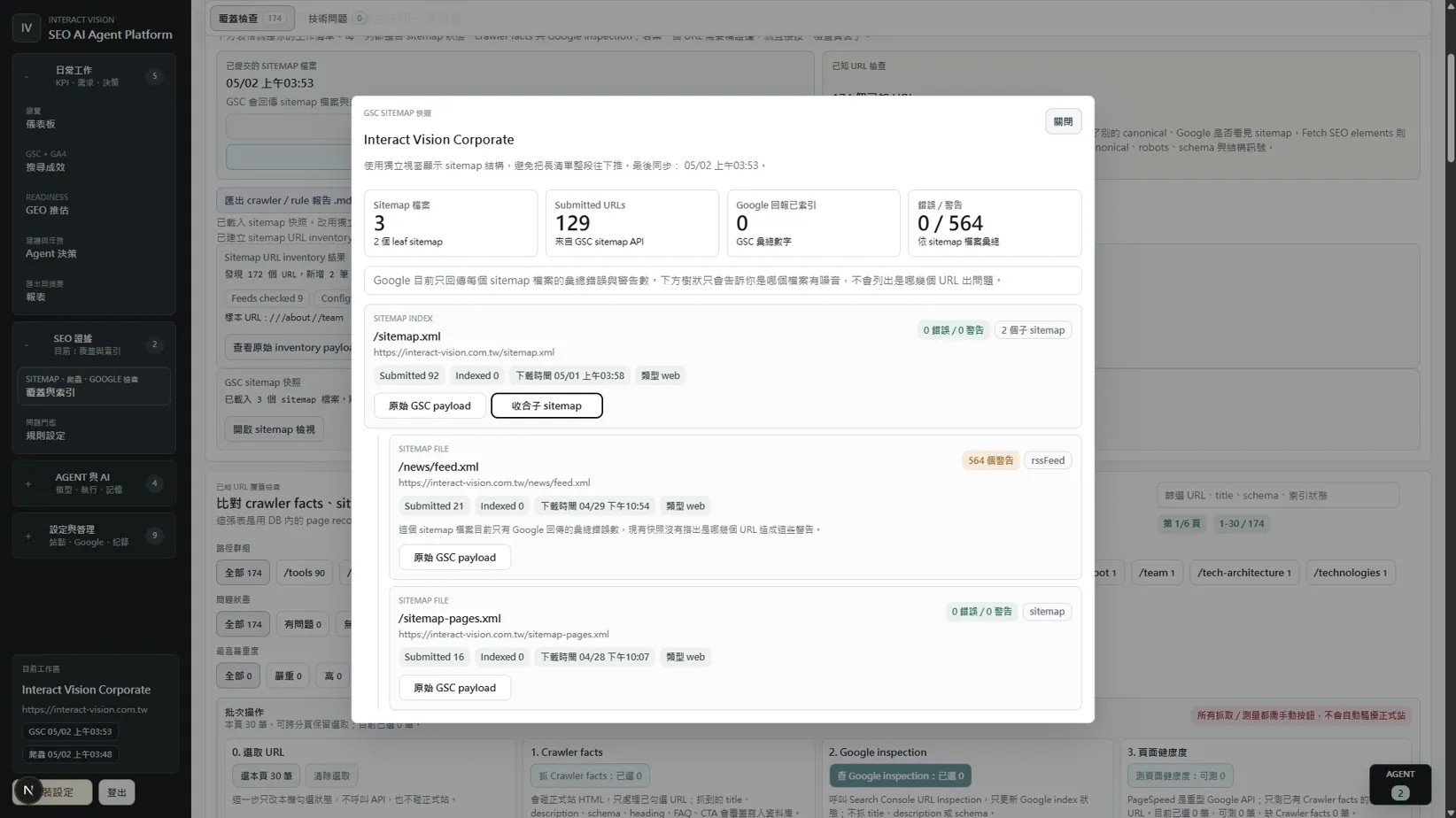1456x818 pixels.
Task: Switch to the 覆蓋檢查 174 tab
Action: (252, 18)
